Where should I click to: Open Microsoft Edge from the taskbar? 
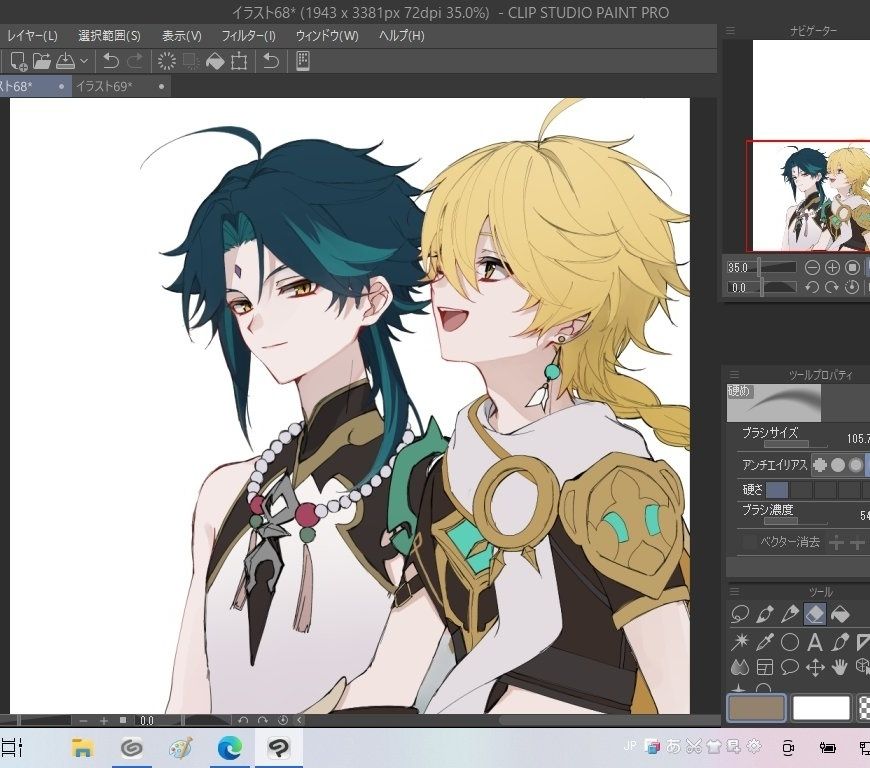[x=230, y=748]
